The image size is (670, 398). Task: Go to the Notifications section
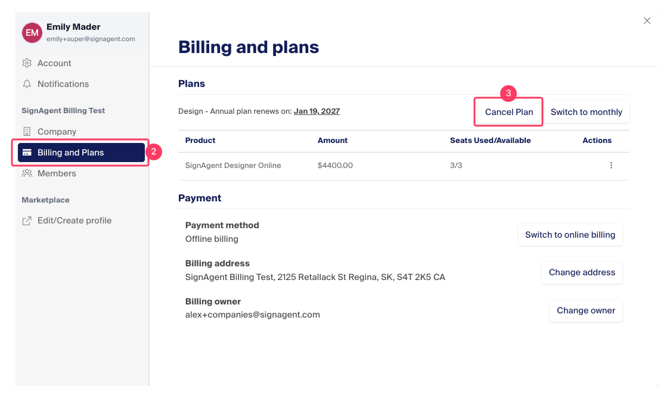pyautogui.click(x=63, y=84)
